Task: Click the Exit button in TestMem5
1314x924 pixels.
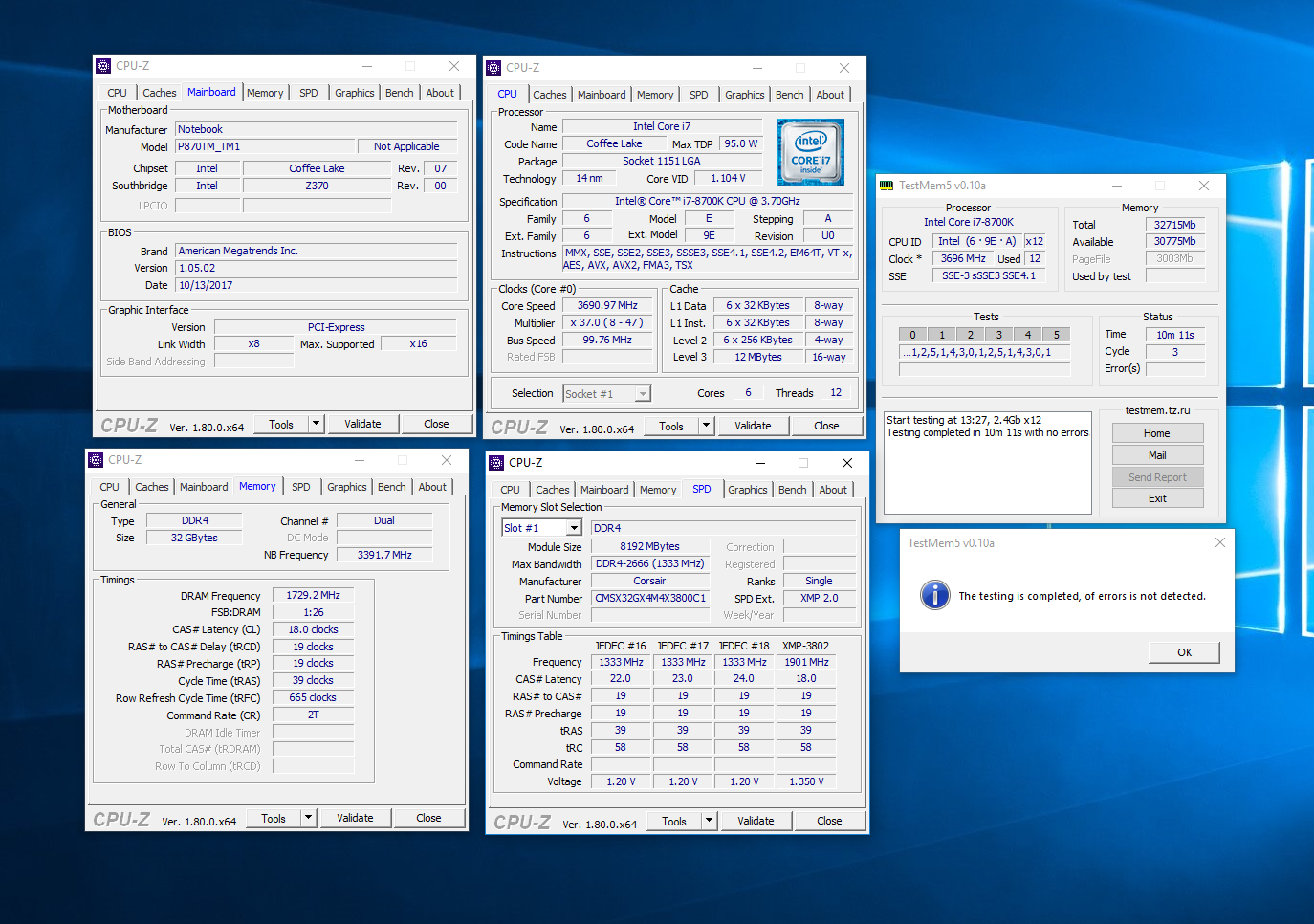Action: point(1157,498)
